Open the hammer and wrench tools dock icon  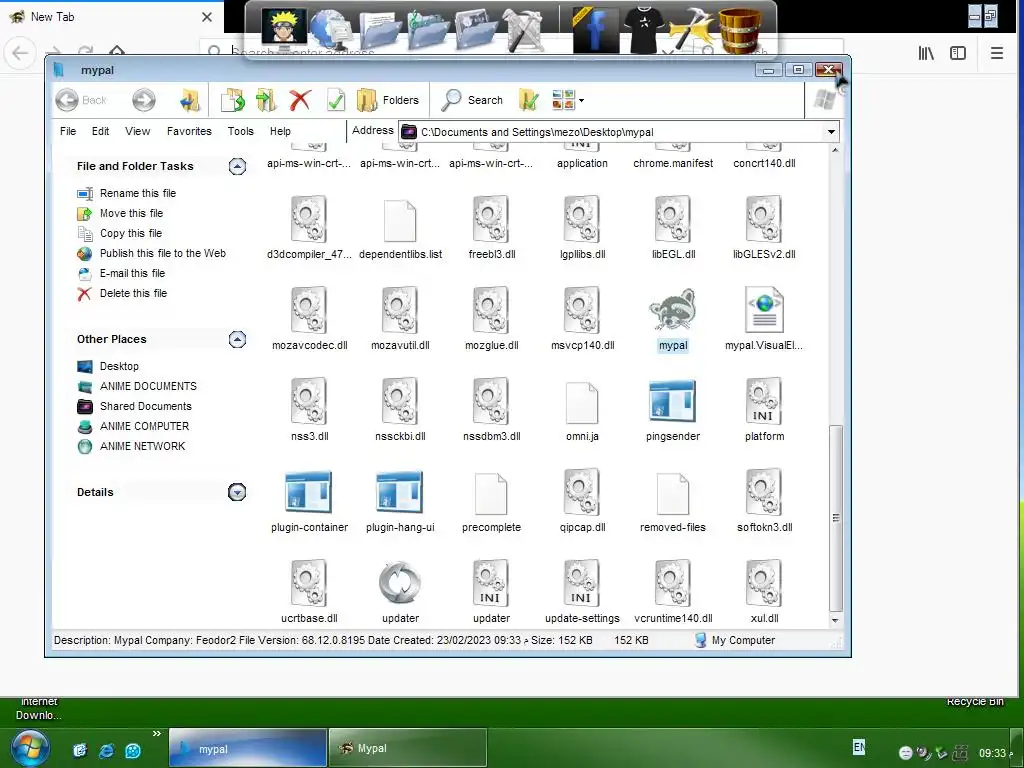coord(523,31)
